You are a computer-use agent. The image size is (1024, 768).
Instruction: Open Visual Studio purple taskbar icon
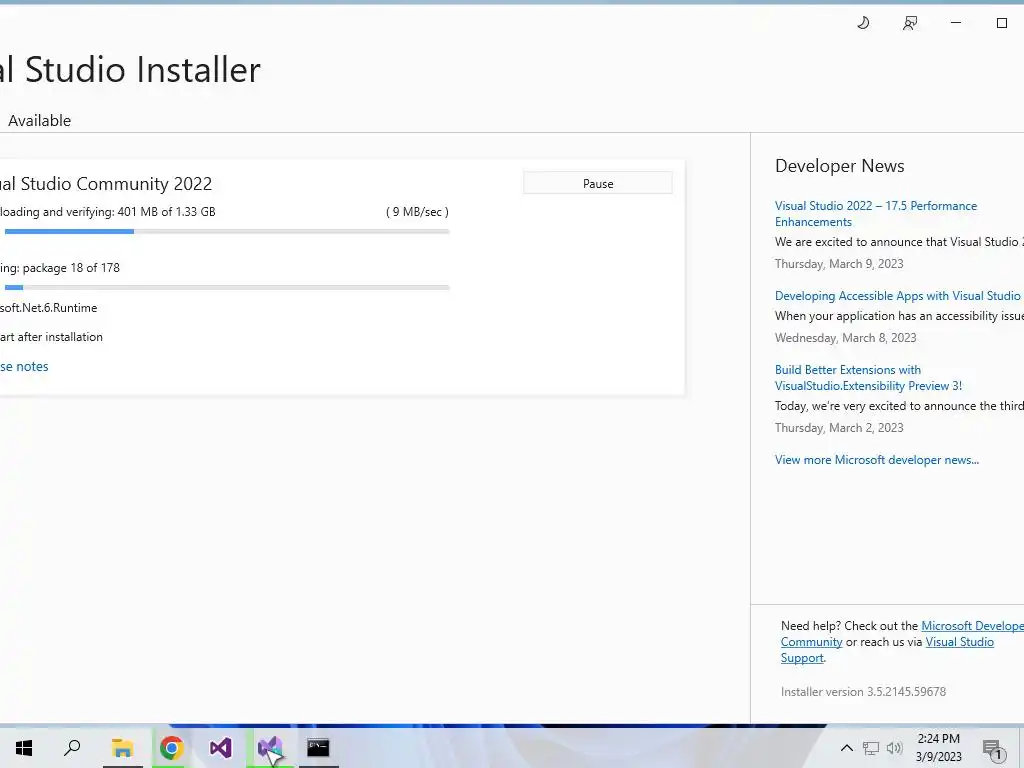(221, 748)
